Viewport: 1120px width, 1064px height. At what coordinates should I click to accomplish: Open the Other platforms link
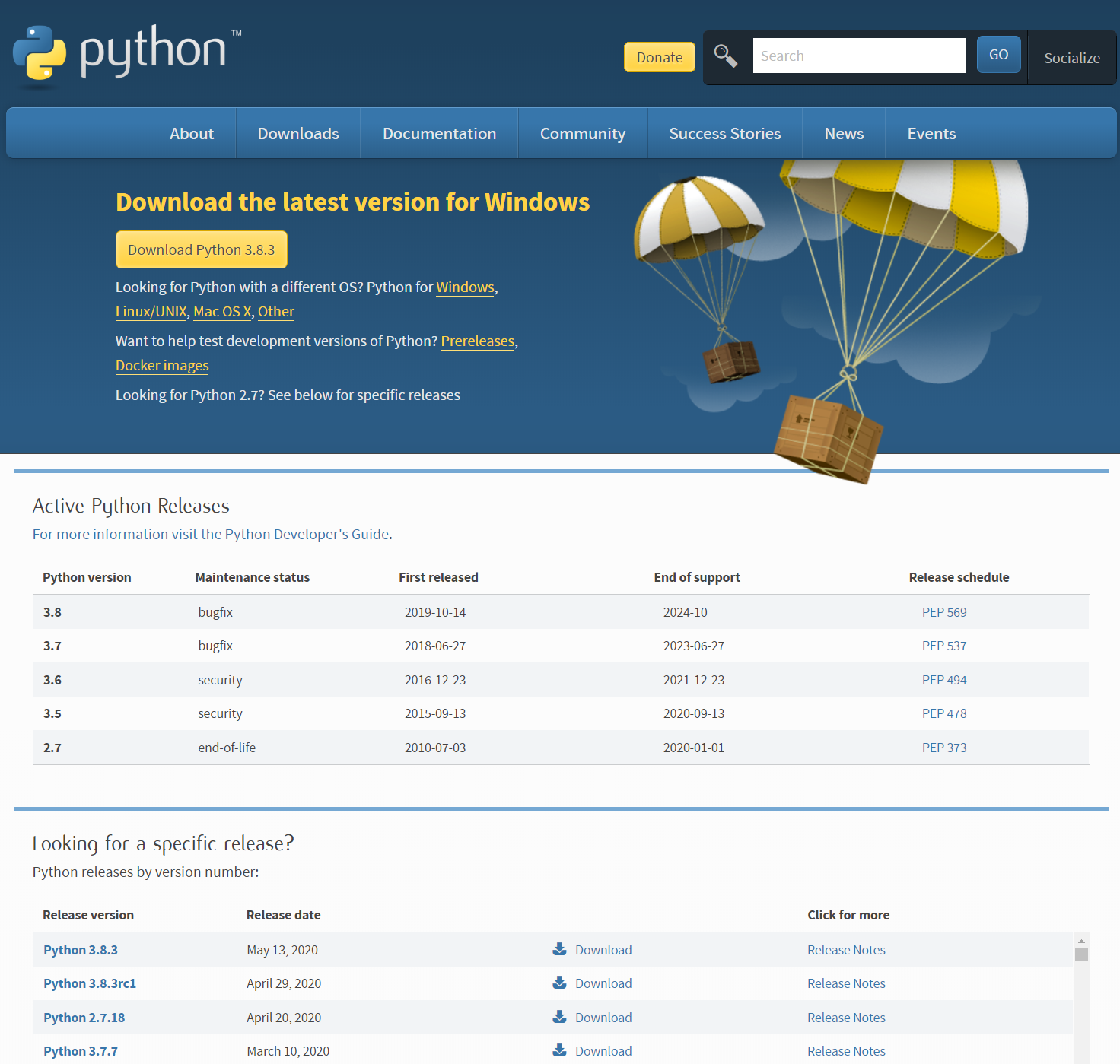[x=276, y=312]
